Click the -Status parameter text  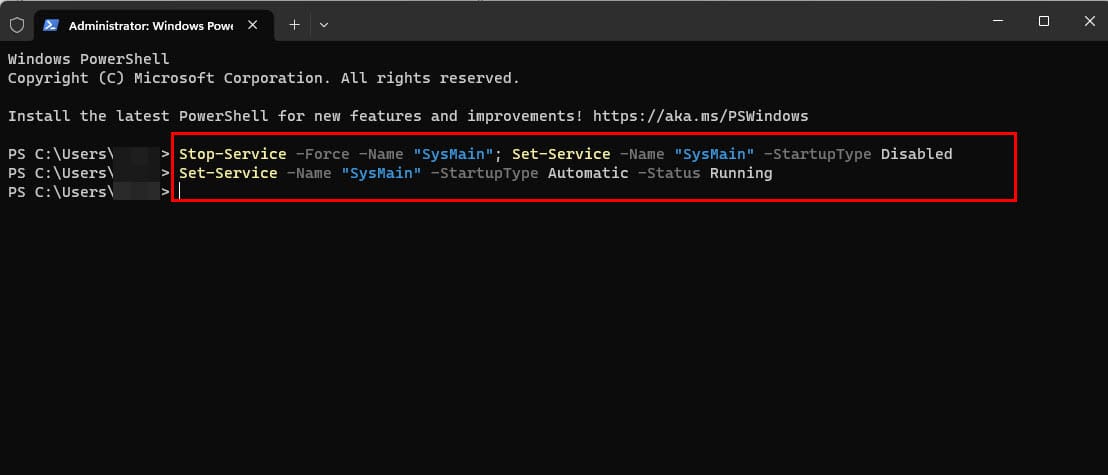(669, 173)
